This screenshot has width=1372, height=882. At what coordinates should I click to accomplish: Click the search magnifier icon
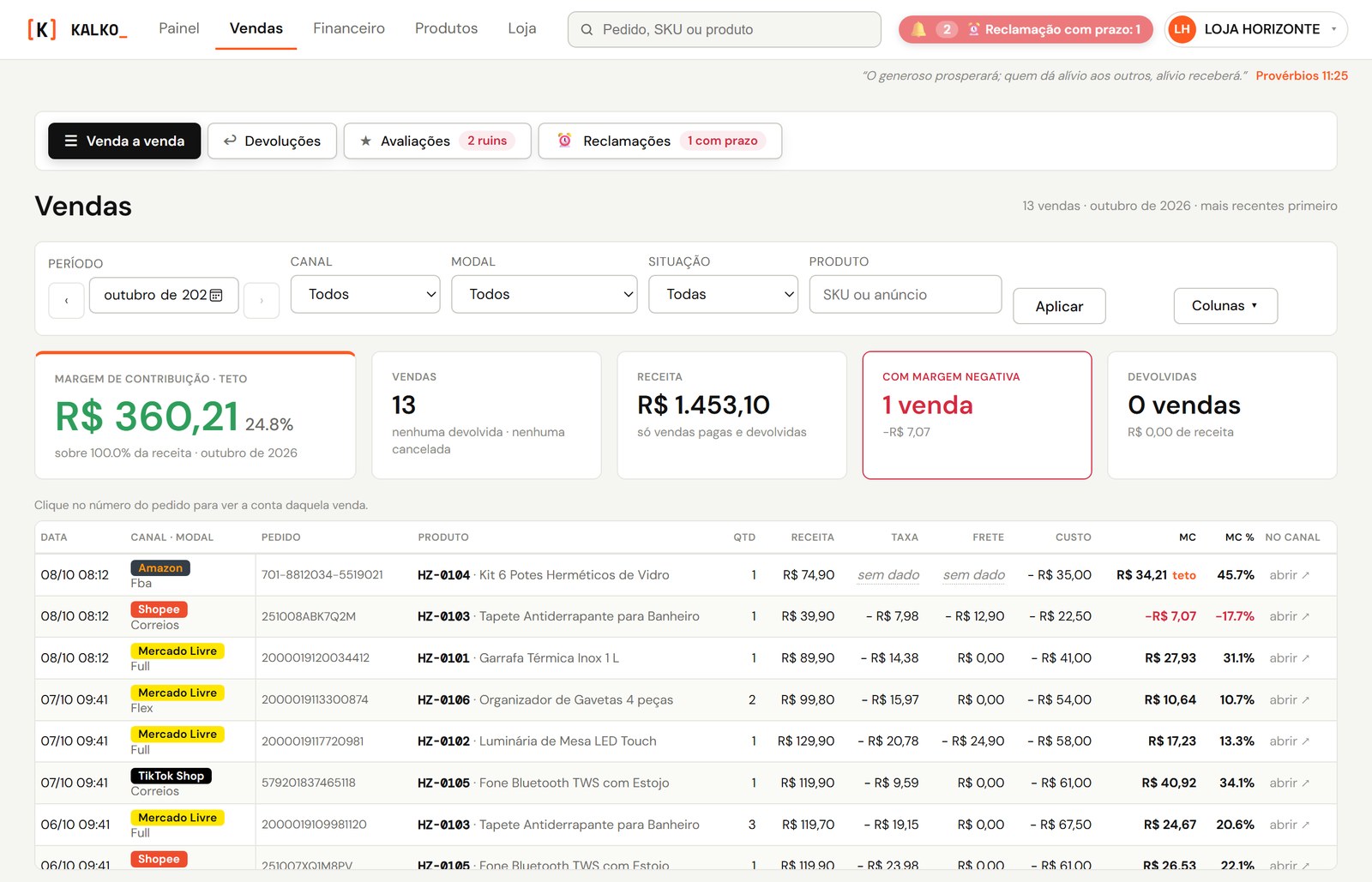point(587,29)
